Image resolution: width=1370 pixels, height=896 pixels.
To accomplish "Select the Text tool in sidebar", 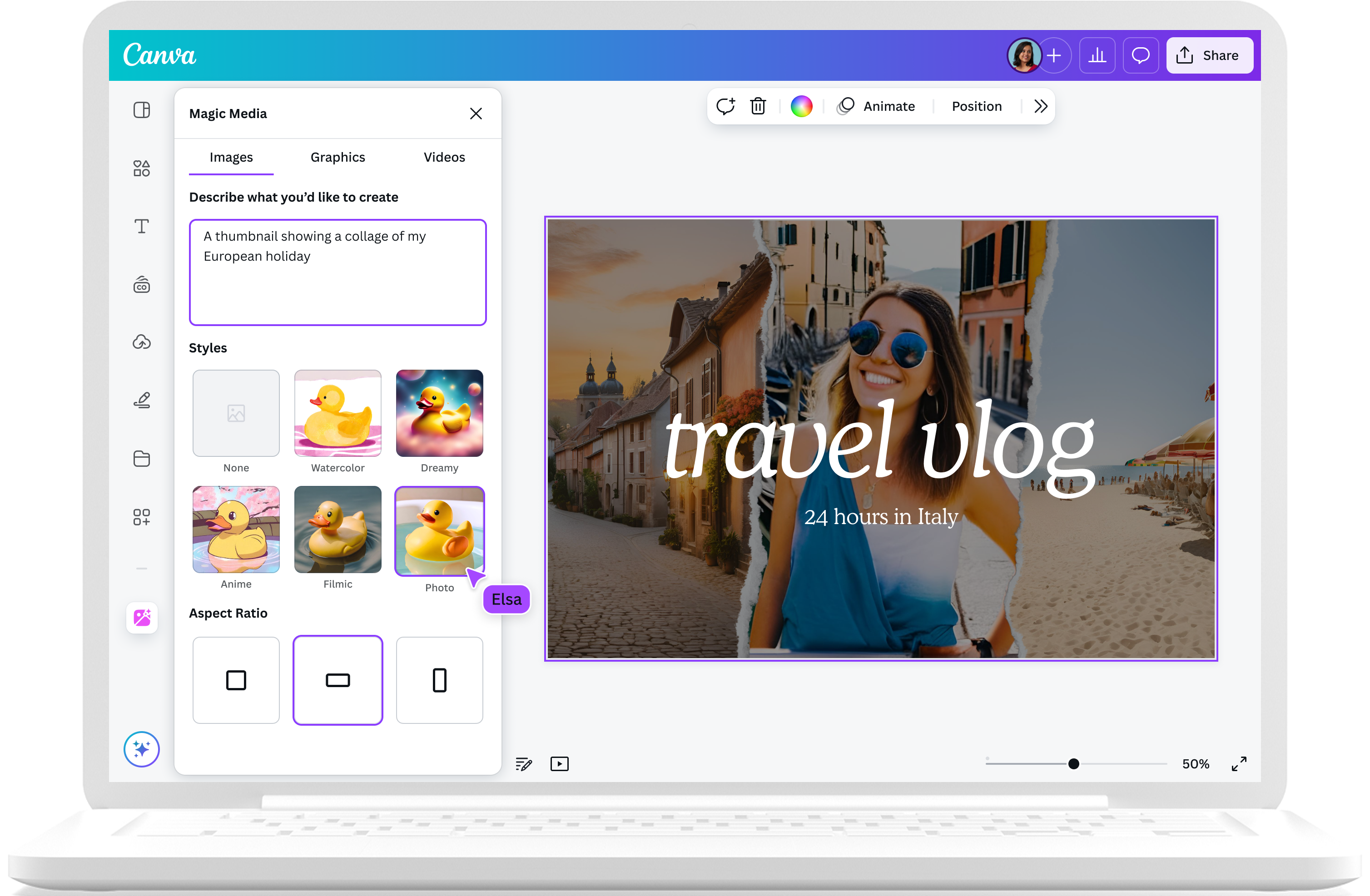I will tap(142, 226).
